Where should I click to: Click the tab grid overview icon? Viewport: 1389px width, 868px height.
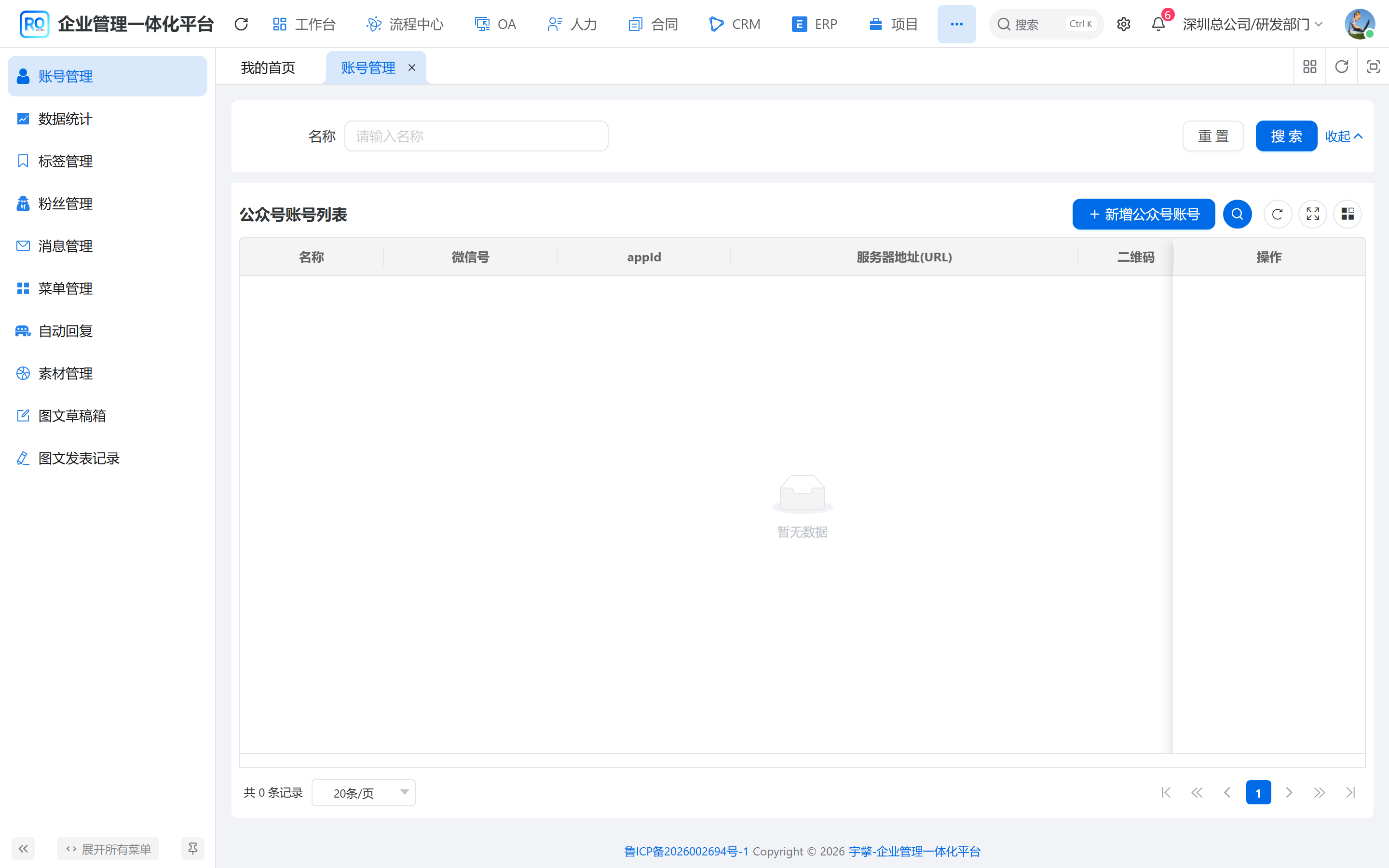coord(1310,67)
